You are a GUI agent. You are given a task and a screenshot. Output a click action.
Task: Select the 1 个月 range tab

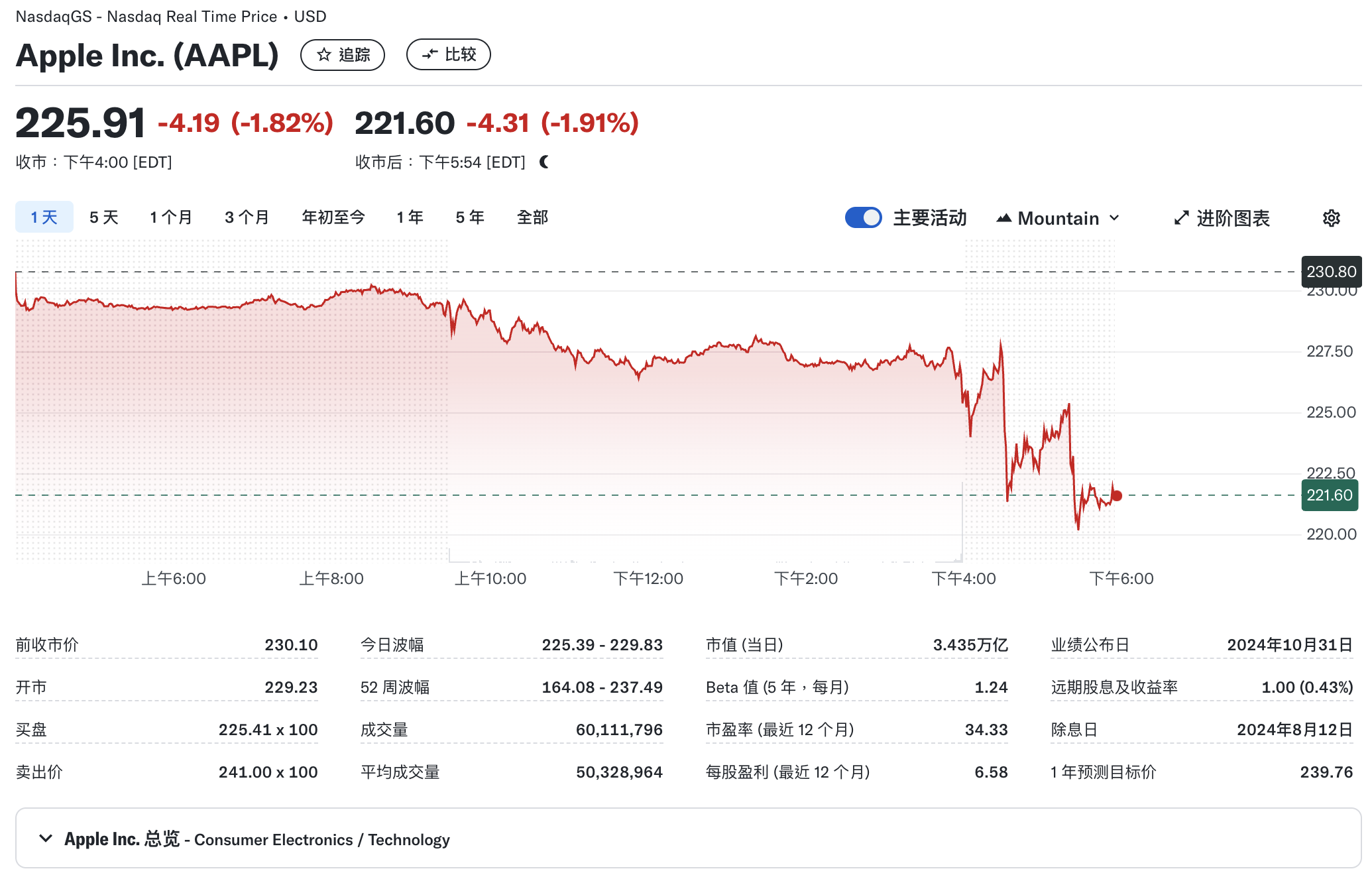(171, 217)
